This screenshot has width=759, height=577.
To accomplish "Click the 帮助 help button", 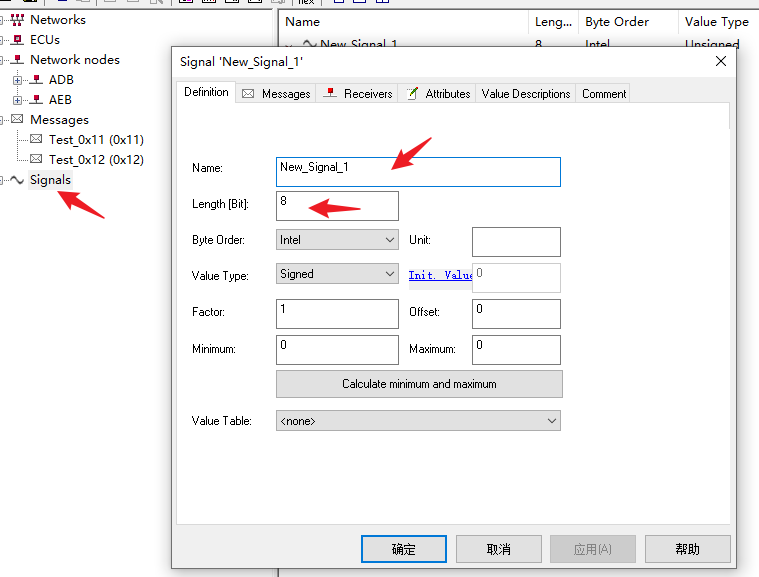I will tap(687, 549).
